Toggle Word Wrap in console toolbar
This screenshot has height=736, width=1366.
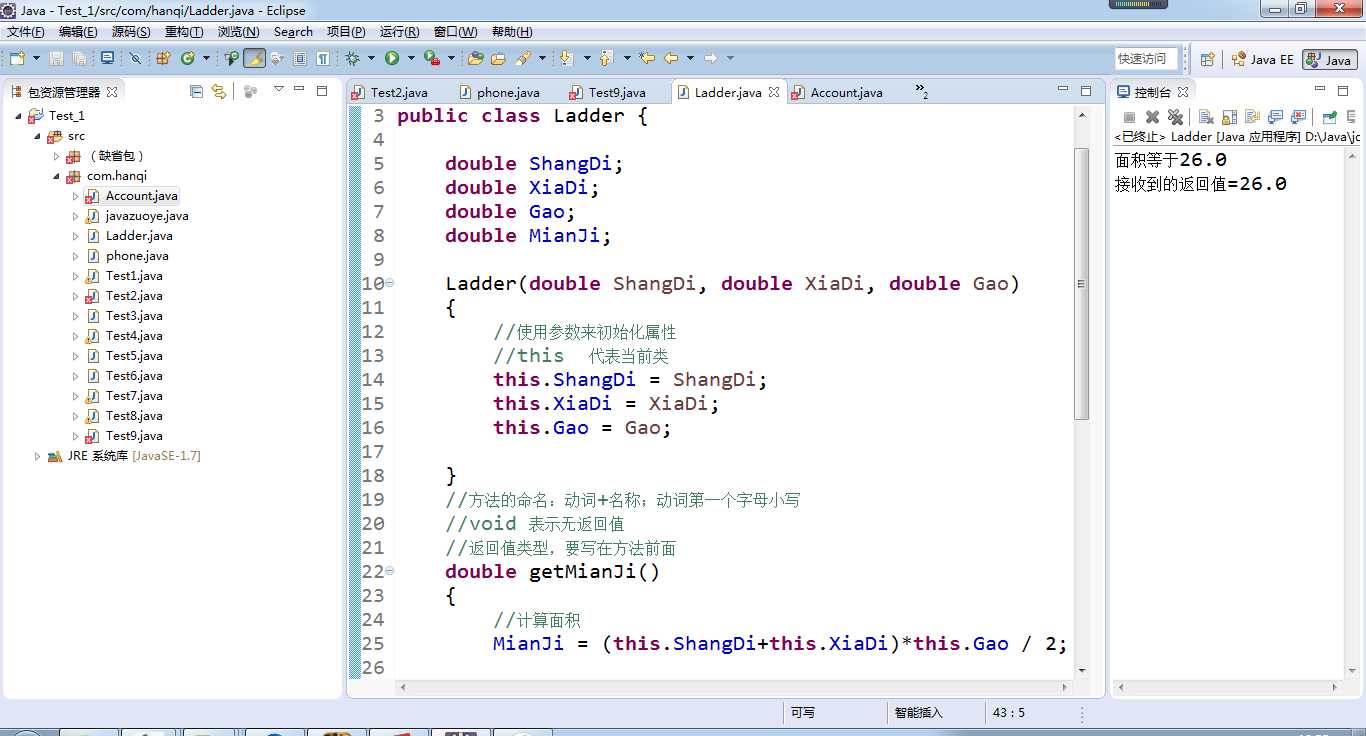1252,117
